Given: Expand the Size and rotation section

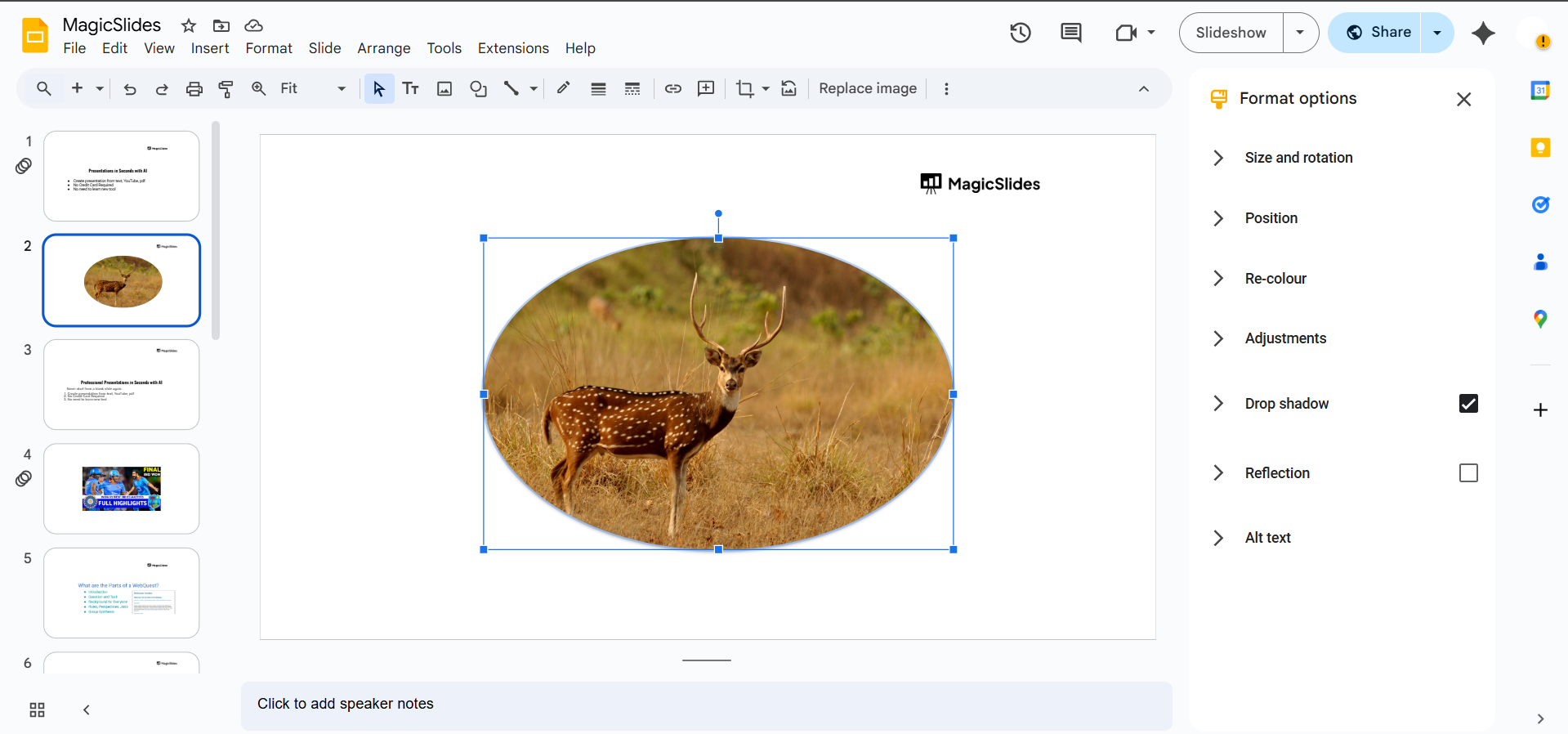Looking at the screenshot, I should pos(1298,158).
